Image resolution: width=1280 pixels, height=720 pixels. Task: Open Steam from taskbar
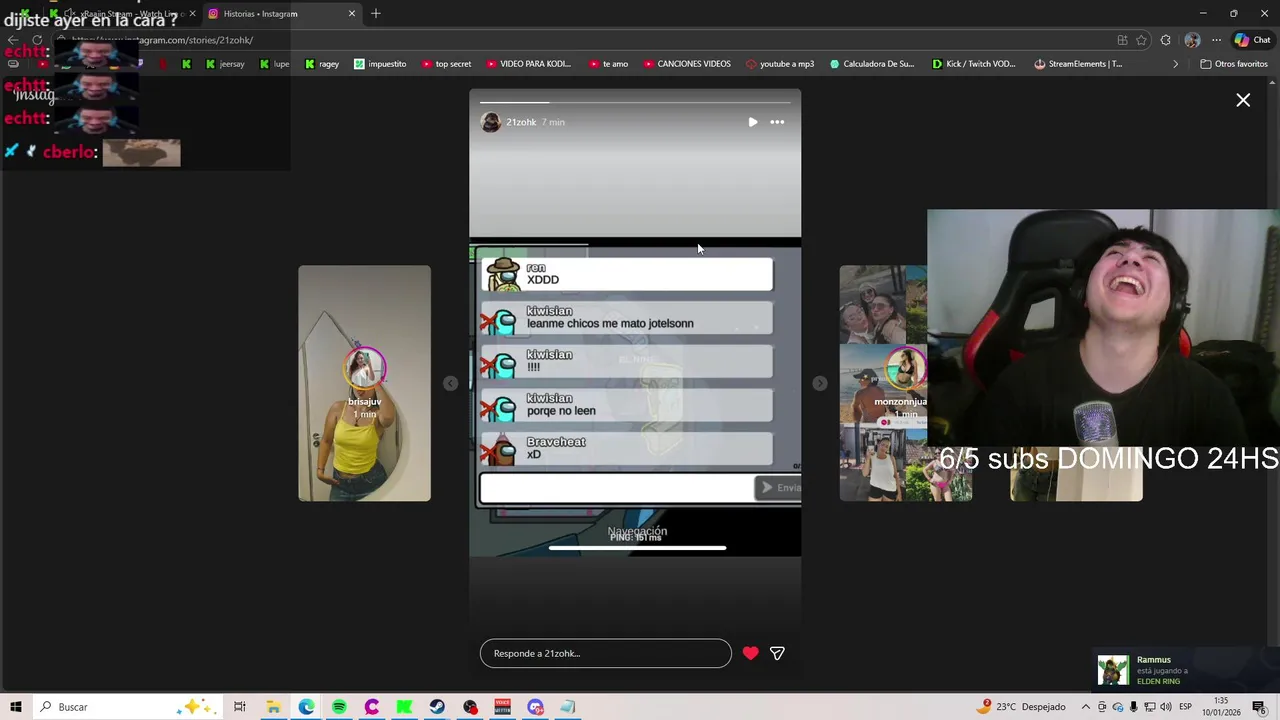coord(437,707)
